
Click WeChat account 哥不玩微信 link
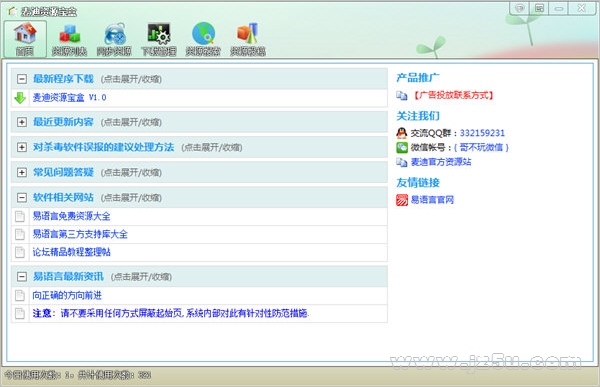[481, 147]
